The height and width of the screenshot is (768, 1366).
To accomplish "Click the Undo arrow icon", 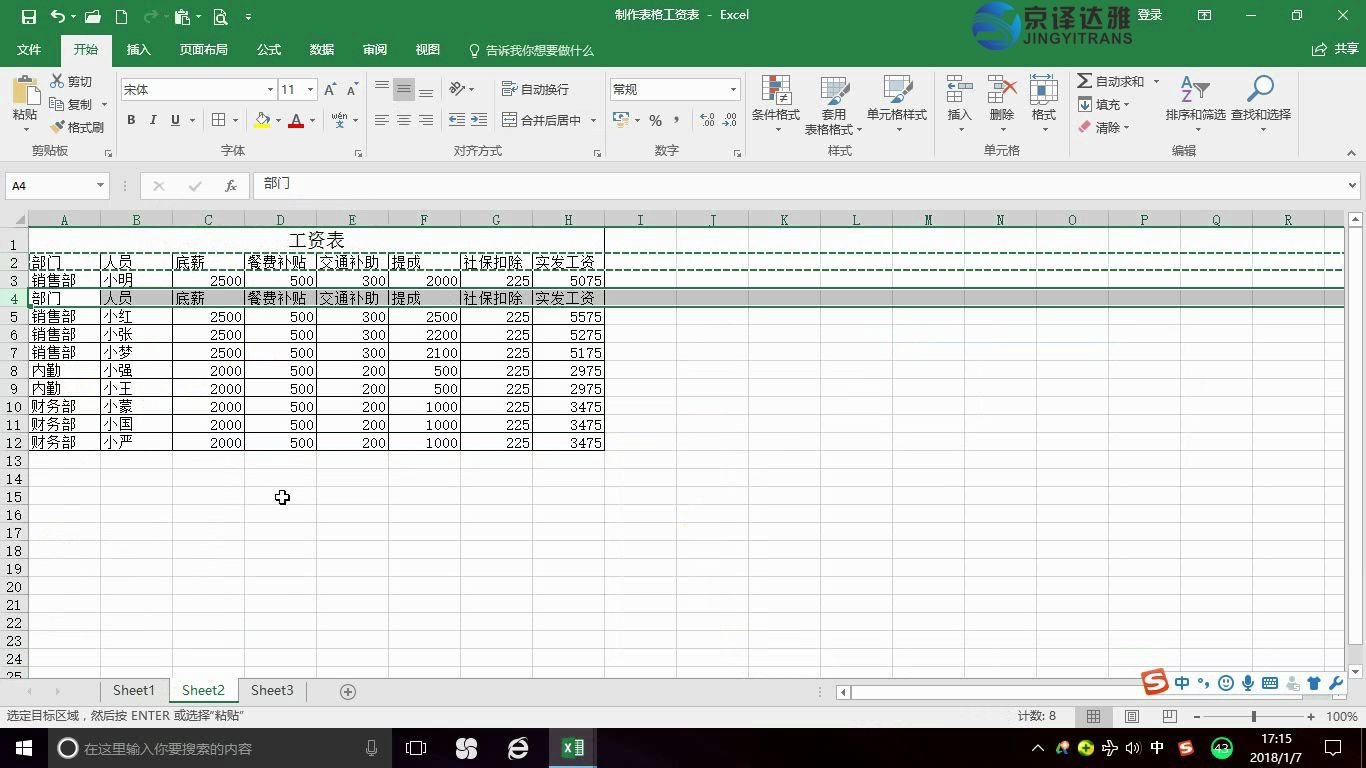I will tap(57, 16).
